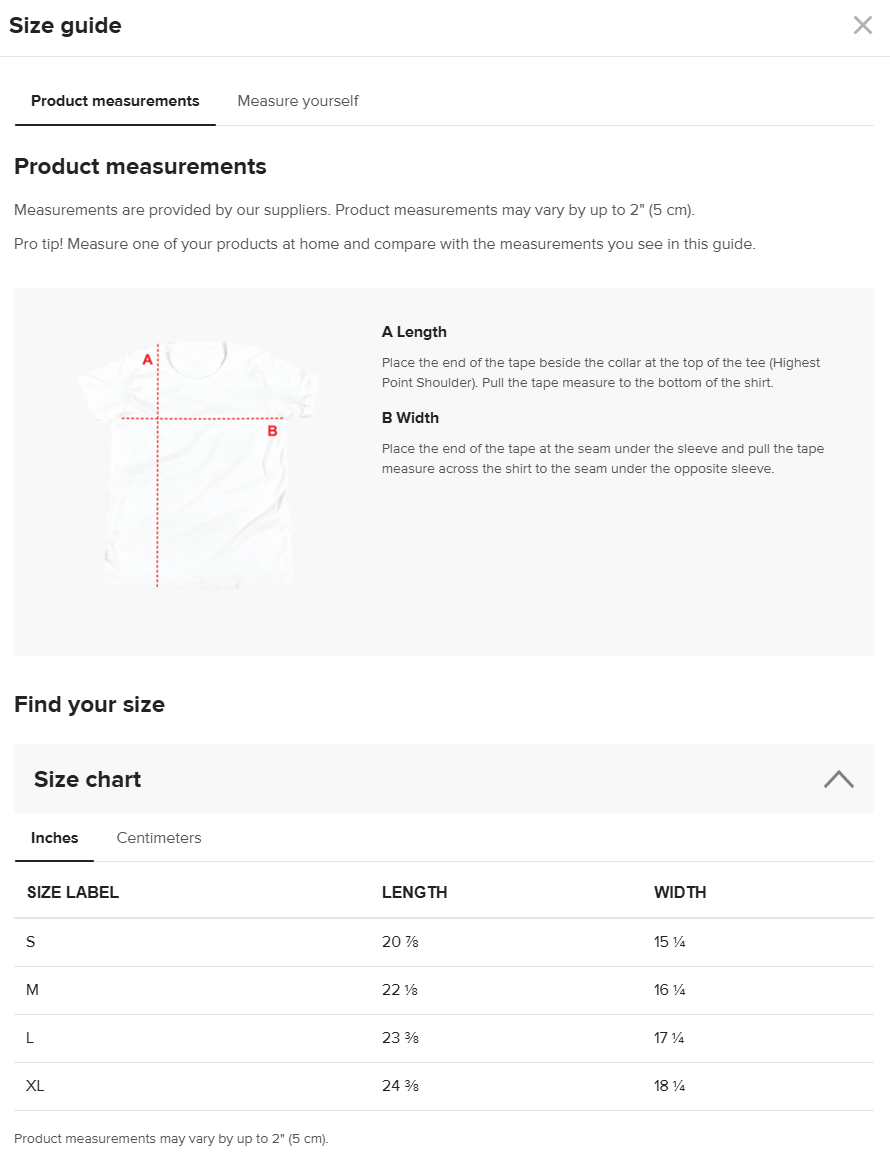This screenshot has height=1172, width=890.
Task: Select the Inches unit tab
Action: [x=55, y=838]
